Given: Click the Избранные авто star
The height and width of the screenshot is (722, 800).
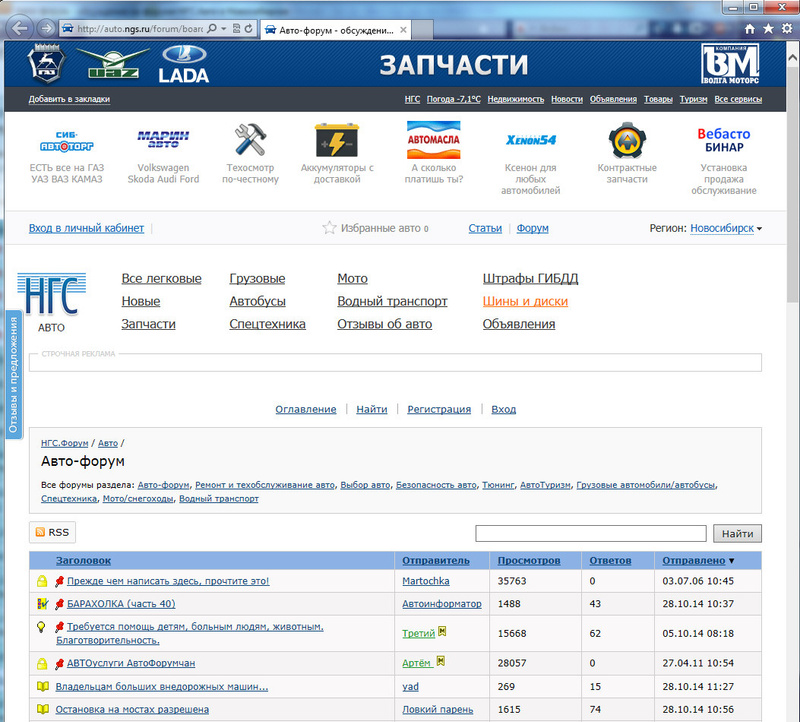Looking at the screenshot, I should click(329, 228).
